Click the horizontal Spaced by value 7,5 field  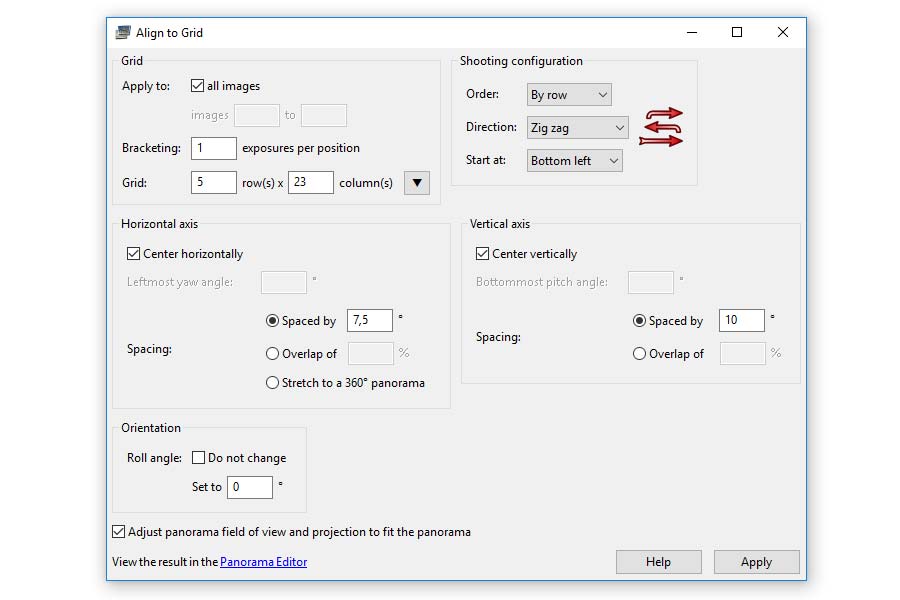(x=370, y=320)
